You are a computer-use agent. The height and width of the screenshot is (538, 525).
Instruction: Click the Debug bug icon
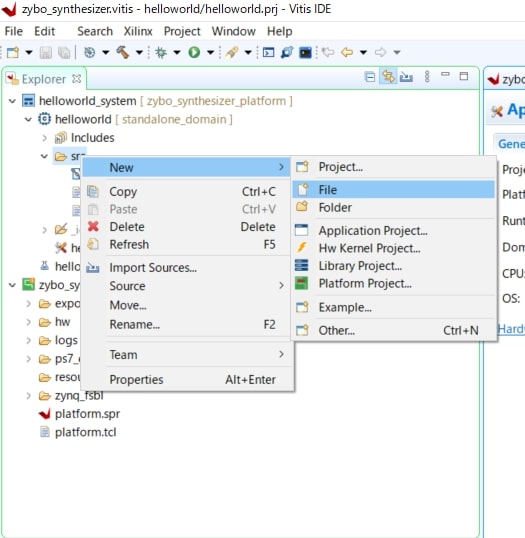coord(161,52)
